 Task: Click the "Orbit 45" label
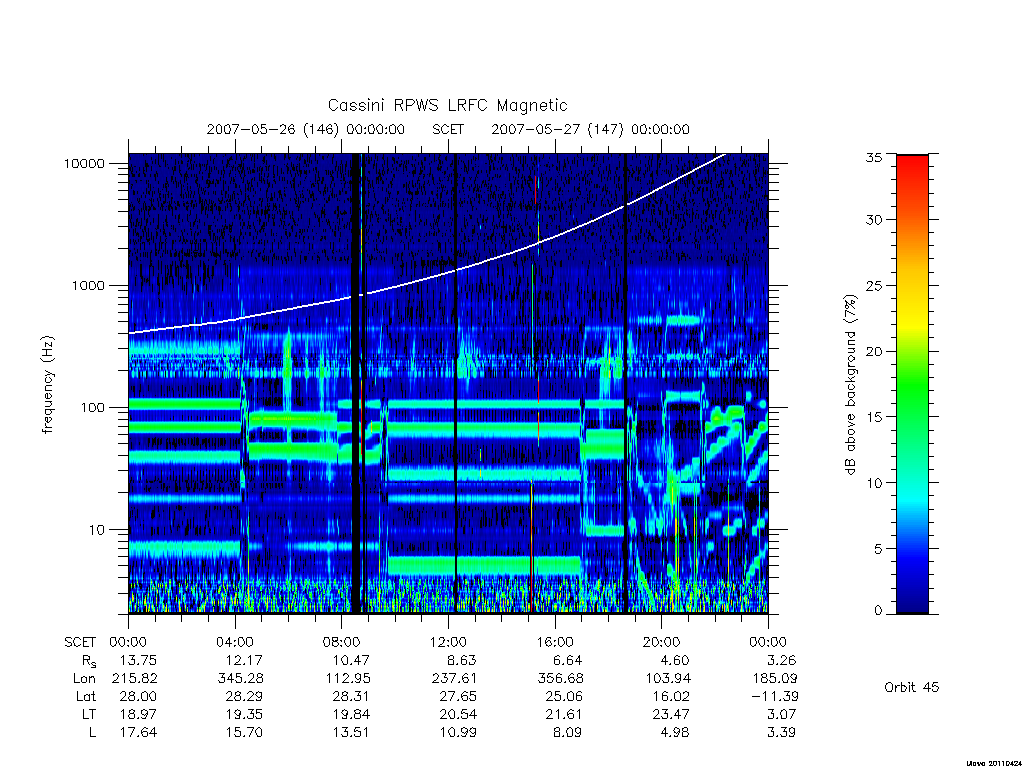912,687
